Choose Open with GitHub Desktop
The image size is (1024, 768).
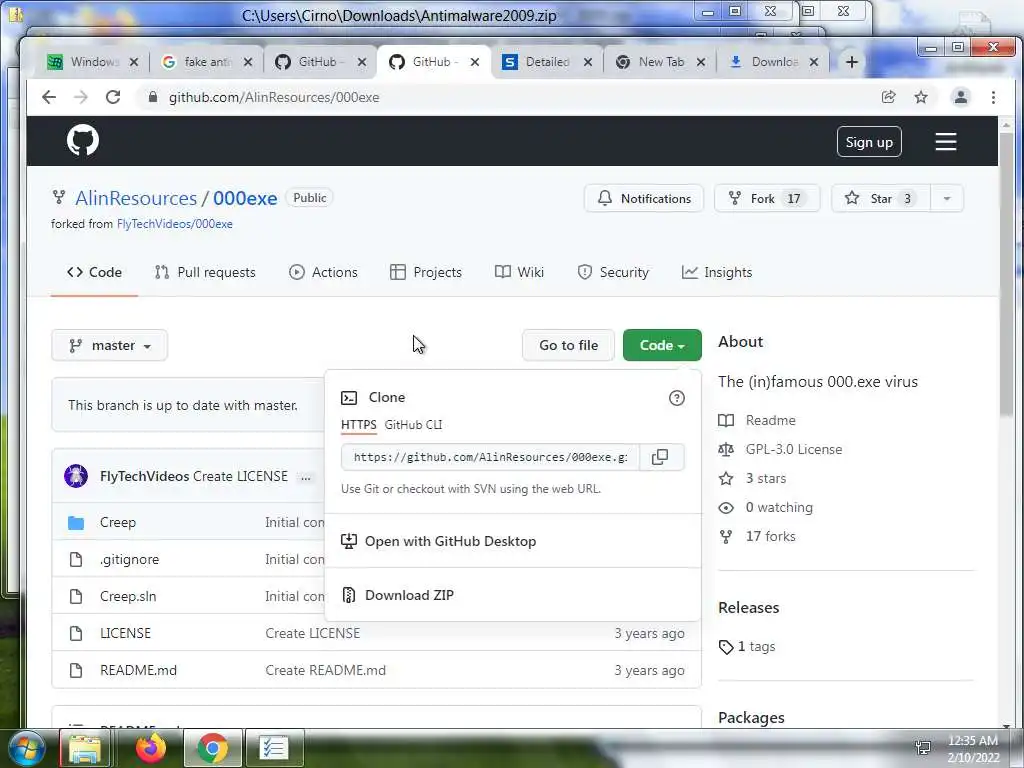pos(450,541)
